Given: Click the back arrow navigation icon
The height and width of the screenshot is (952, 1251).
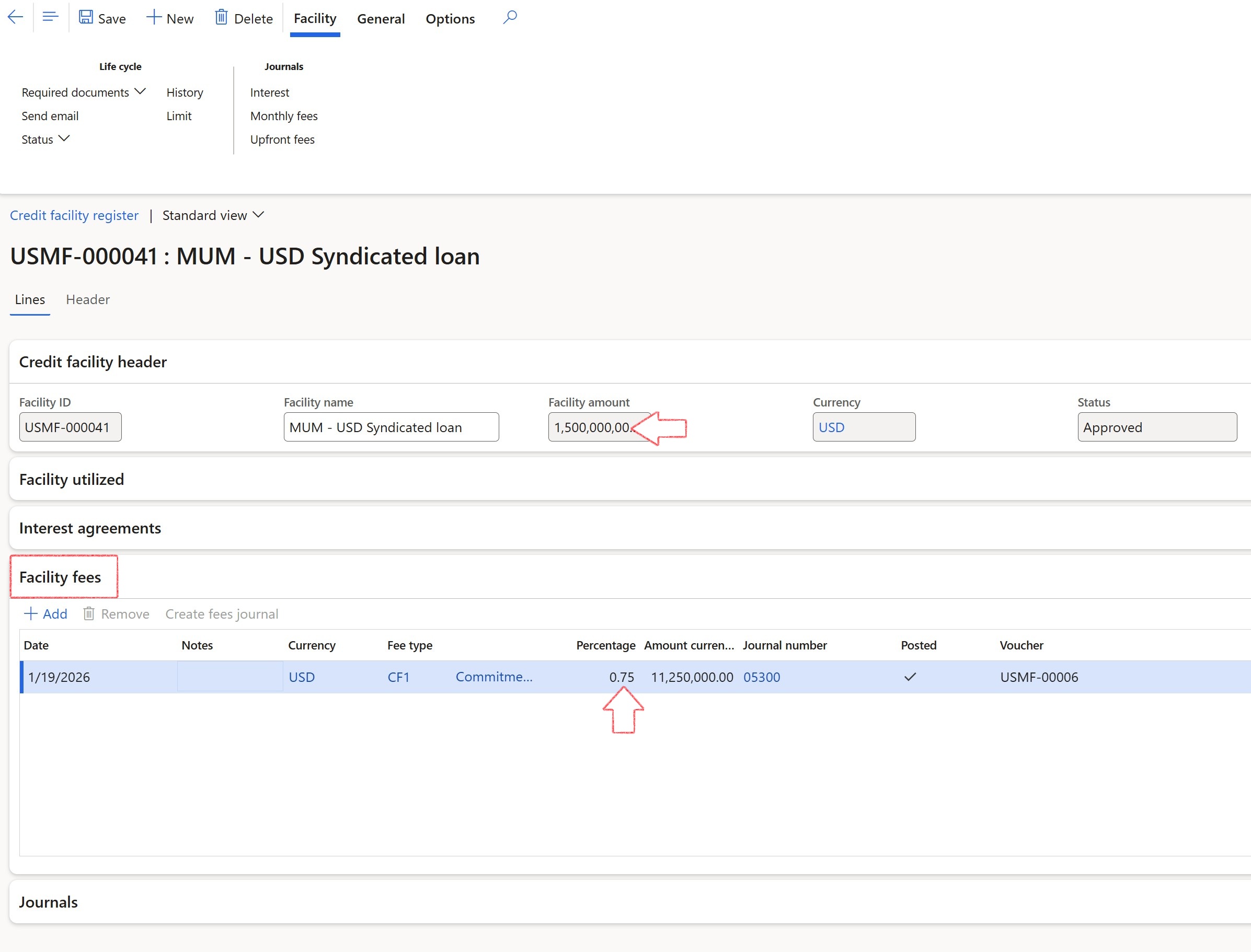Looking at the screenshot, I should point(15,17).
